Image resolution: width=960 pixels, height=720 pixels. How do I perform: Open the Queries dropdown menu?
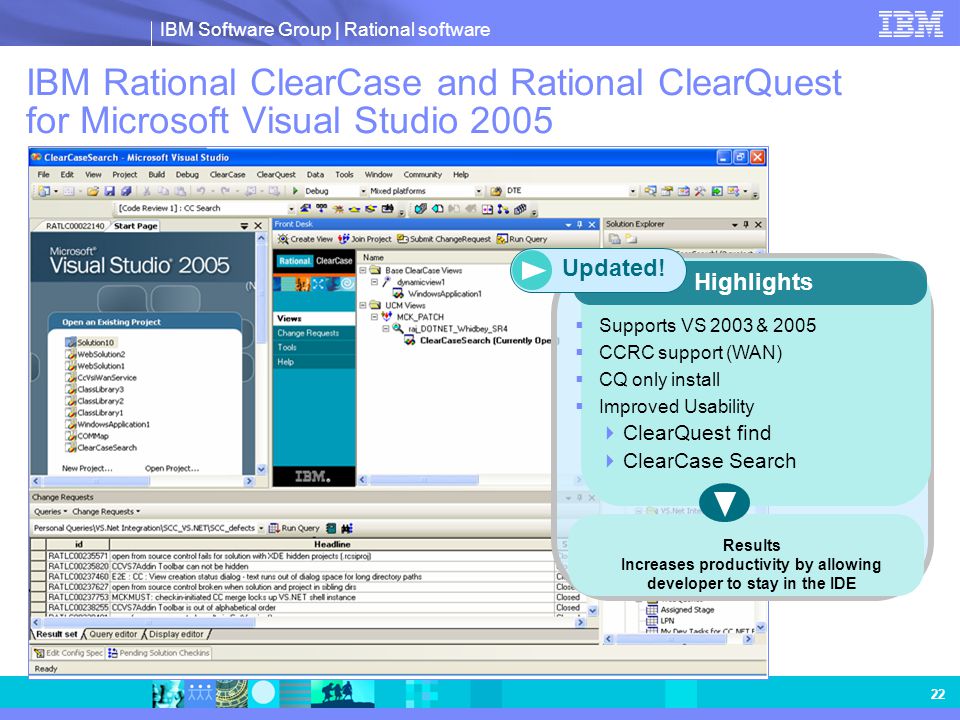coord(51,512)
